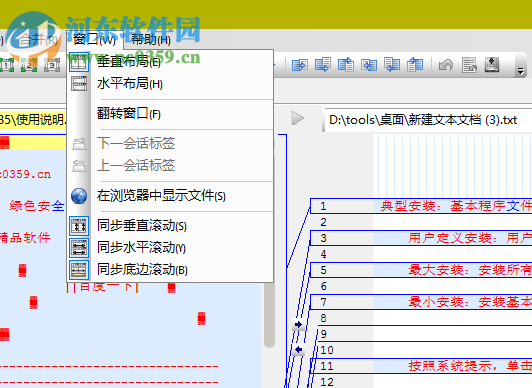Click left pane text 精品软件

click(x=25, y=237)
